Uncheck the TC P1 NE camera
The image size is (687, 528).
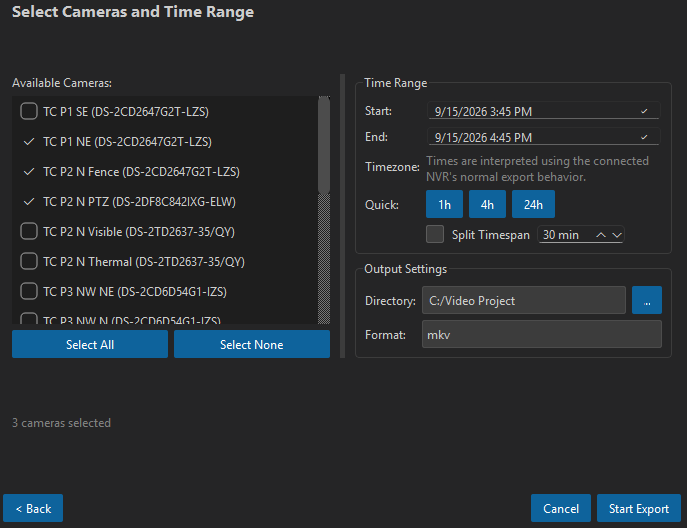click(x=29, y=142)
